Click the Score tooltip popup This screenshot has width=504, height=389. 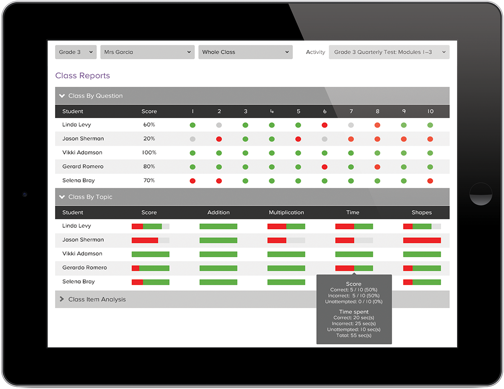pyautogui.click(x=354, y=309)
